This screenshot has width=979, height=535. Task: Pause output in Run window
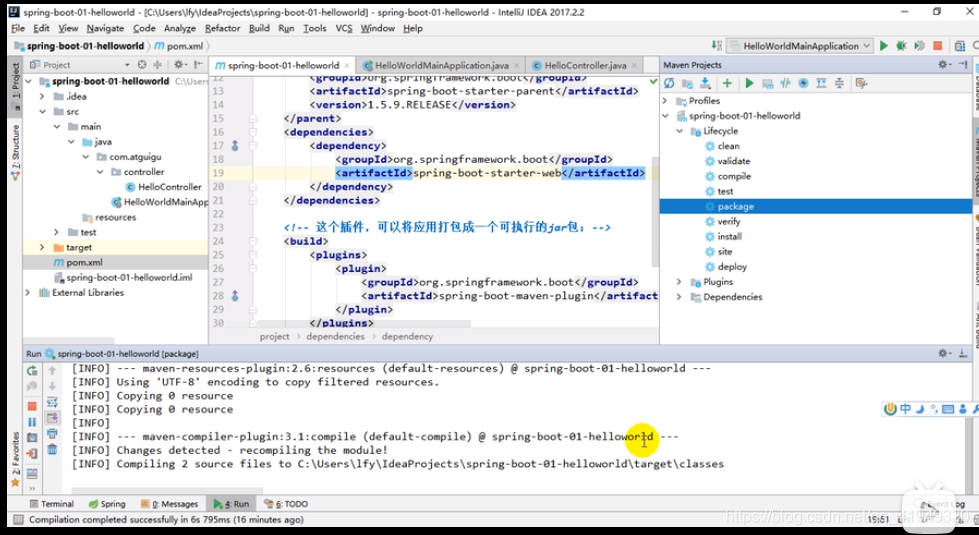tap(32, 423)
